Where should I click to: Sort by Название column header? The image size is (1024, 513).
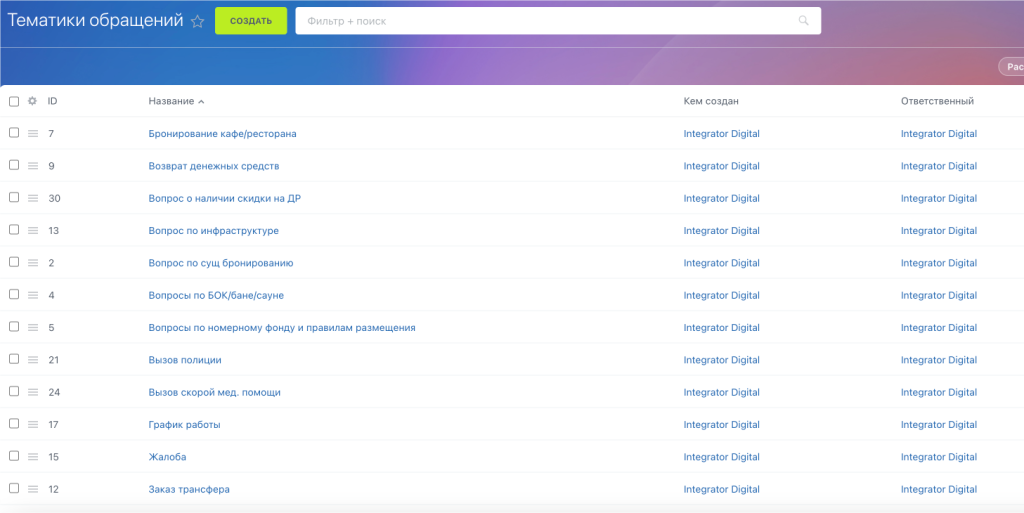click(x=171, y=101)
